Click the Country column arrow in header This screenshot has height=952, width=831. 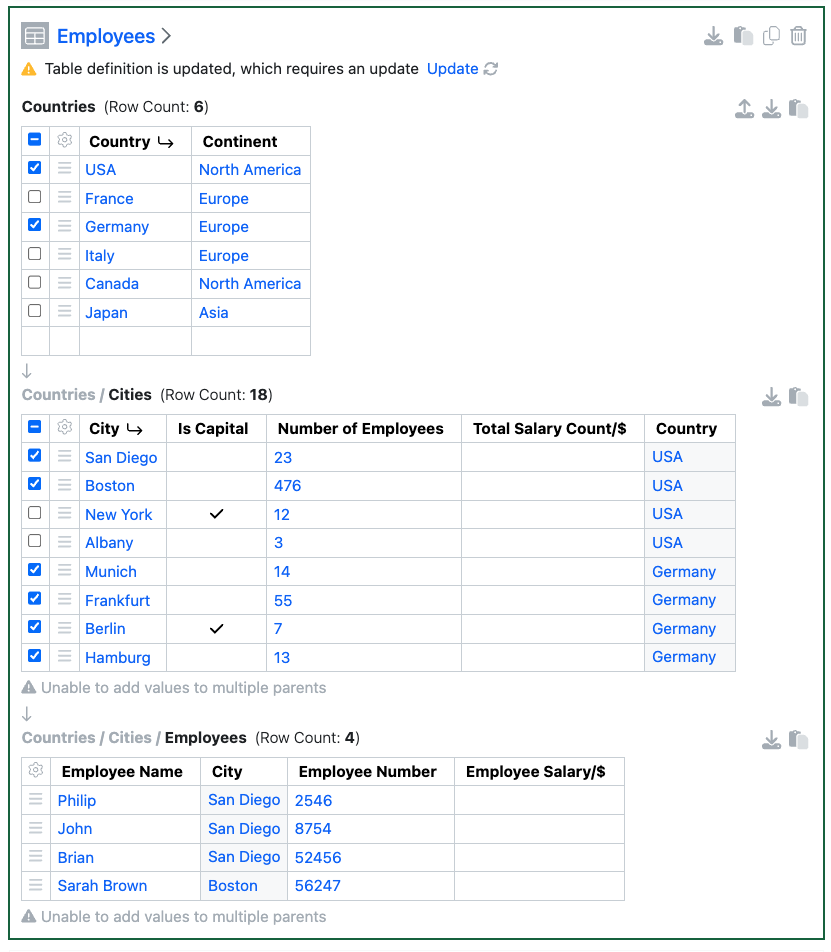tap(165, 142)
